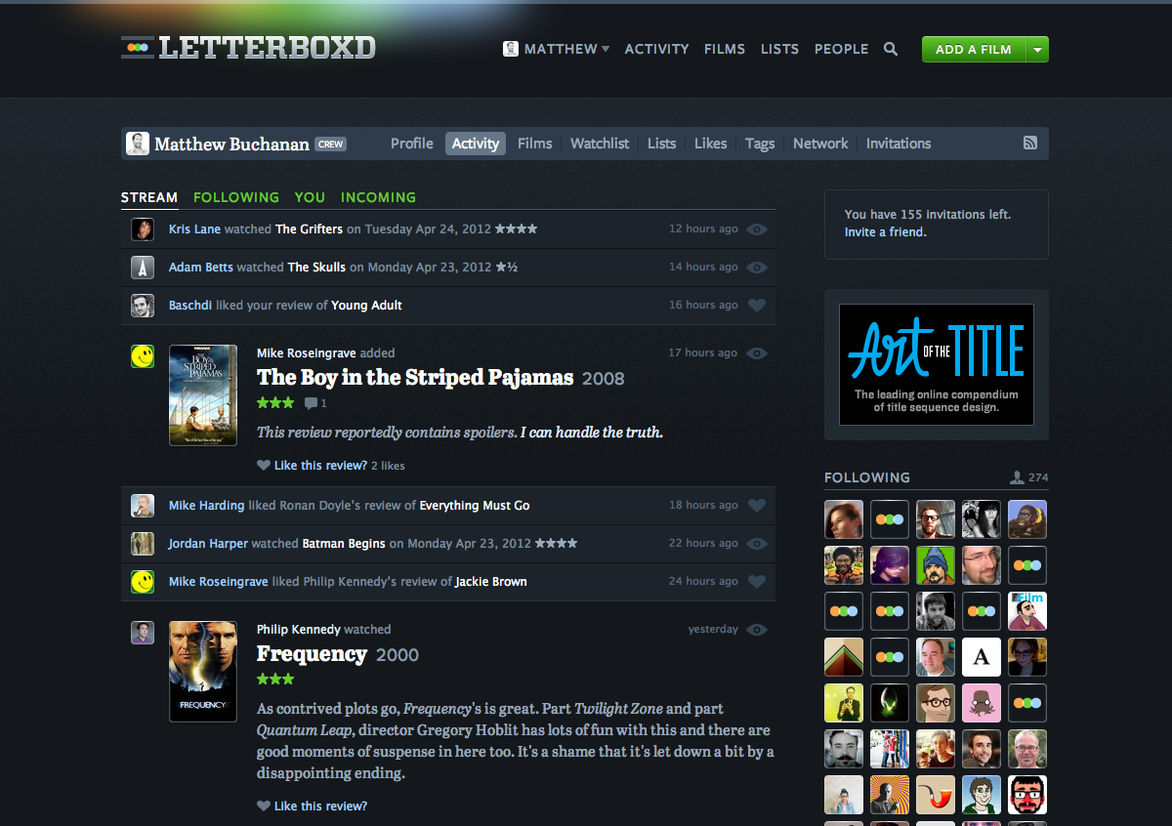This screenshot has width=1172, height=826.
Task: Click The Grifters film link
Action: point(309,229)
